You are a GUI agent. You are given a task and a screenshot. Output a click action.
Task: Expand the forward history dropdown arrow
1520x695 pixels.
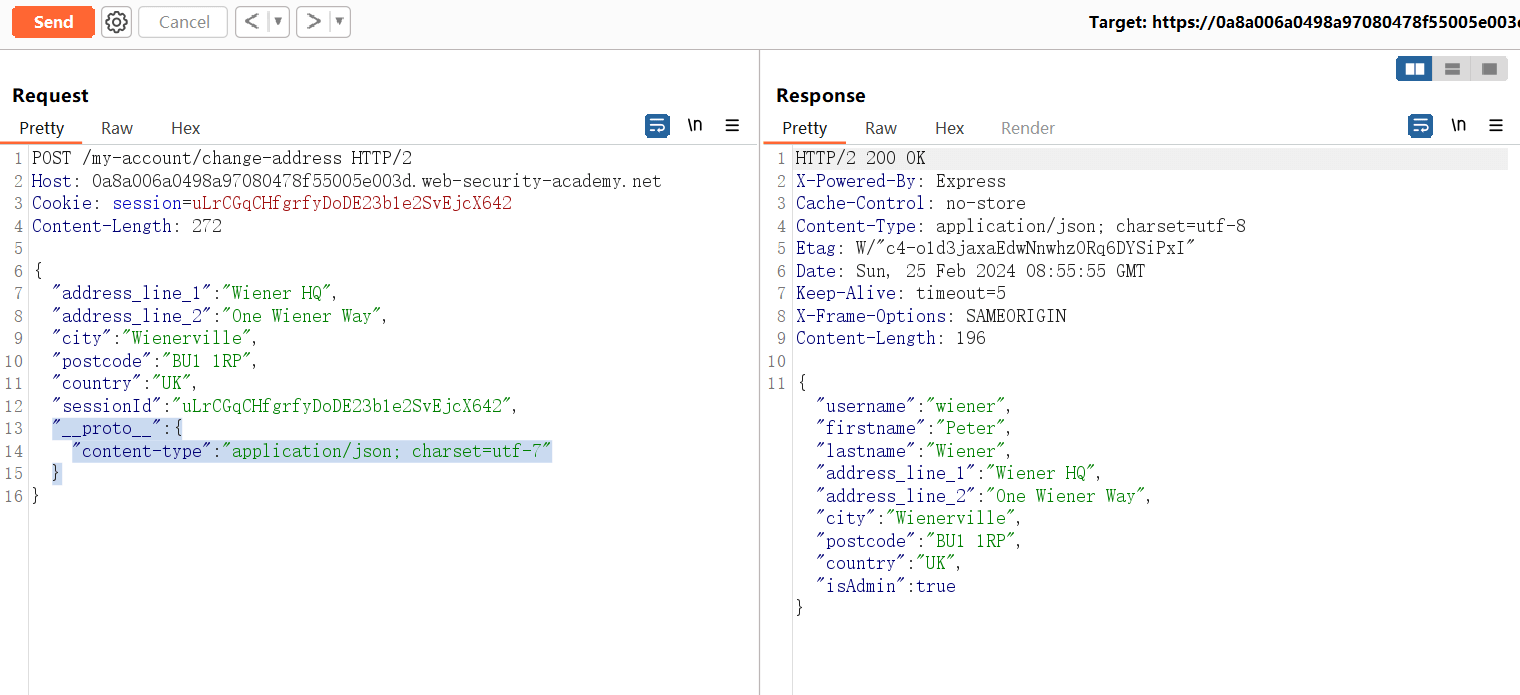(x=339, y=22)
